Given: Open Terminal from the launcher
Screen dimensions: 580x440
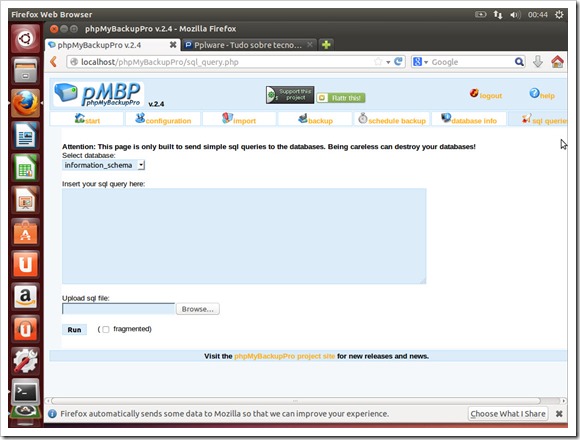Looking at the screenshot, I should point(25,392).
